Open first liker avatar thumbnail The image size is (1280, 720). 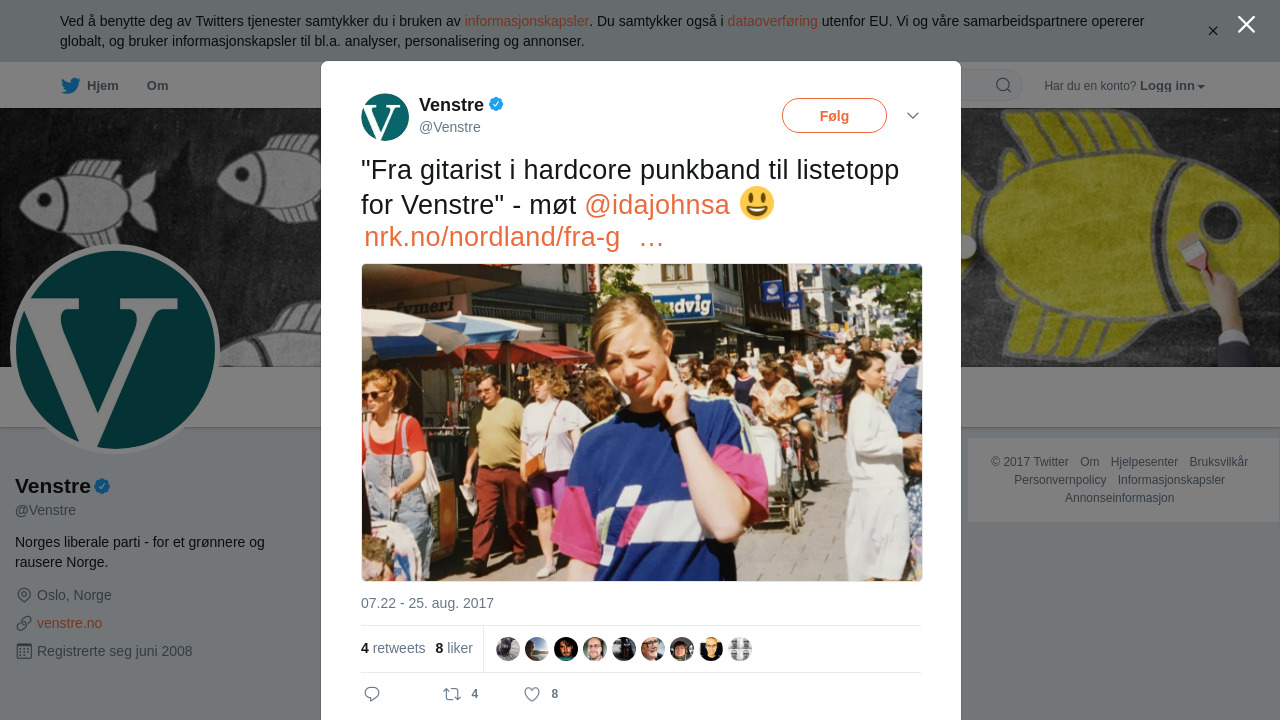(508, 649)
